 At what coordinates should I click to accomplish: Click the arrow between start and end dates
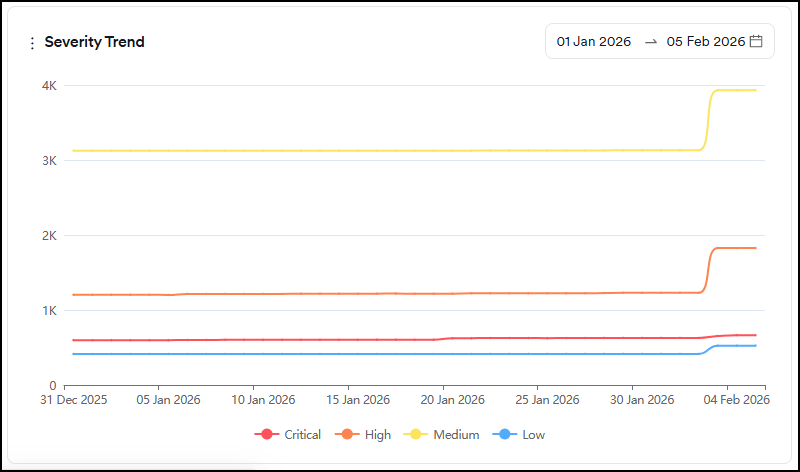[x=651, y=42]
